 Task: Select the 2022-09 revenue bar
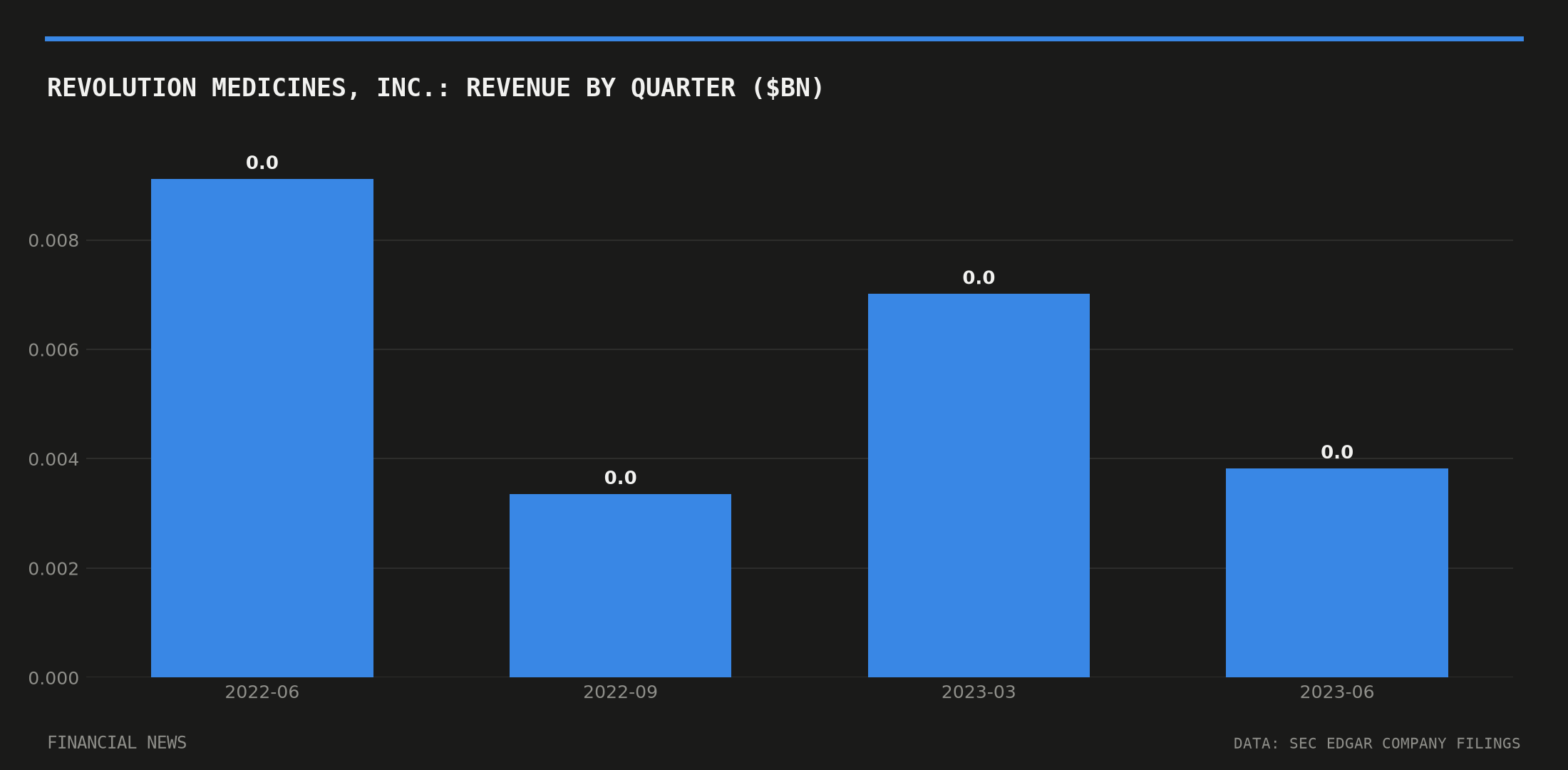[620, 585]
